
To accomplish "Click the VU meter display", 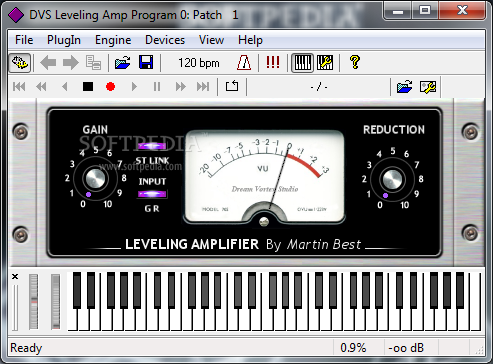I will (264, 177).
